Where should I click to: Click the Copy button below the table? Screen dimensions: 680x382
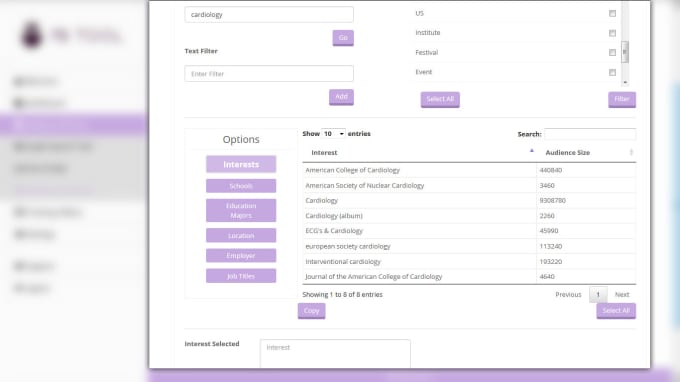point(311,311)
